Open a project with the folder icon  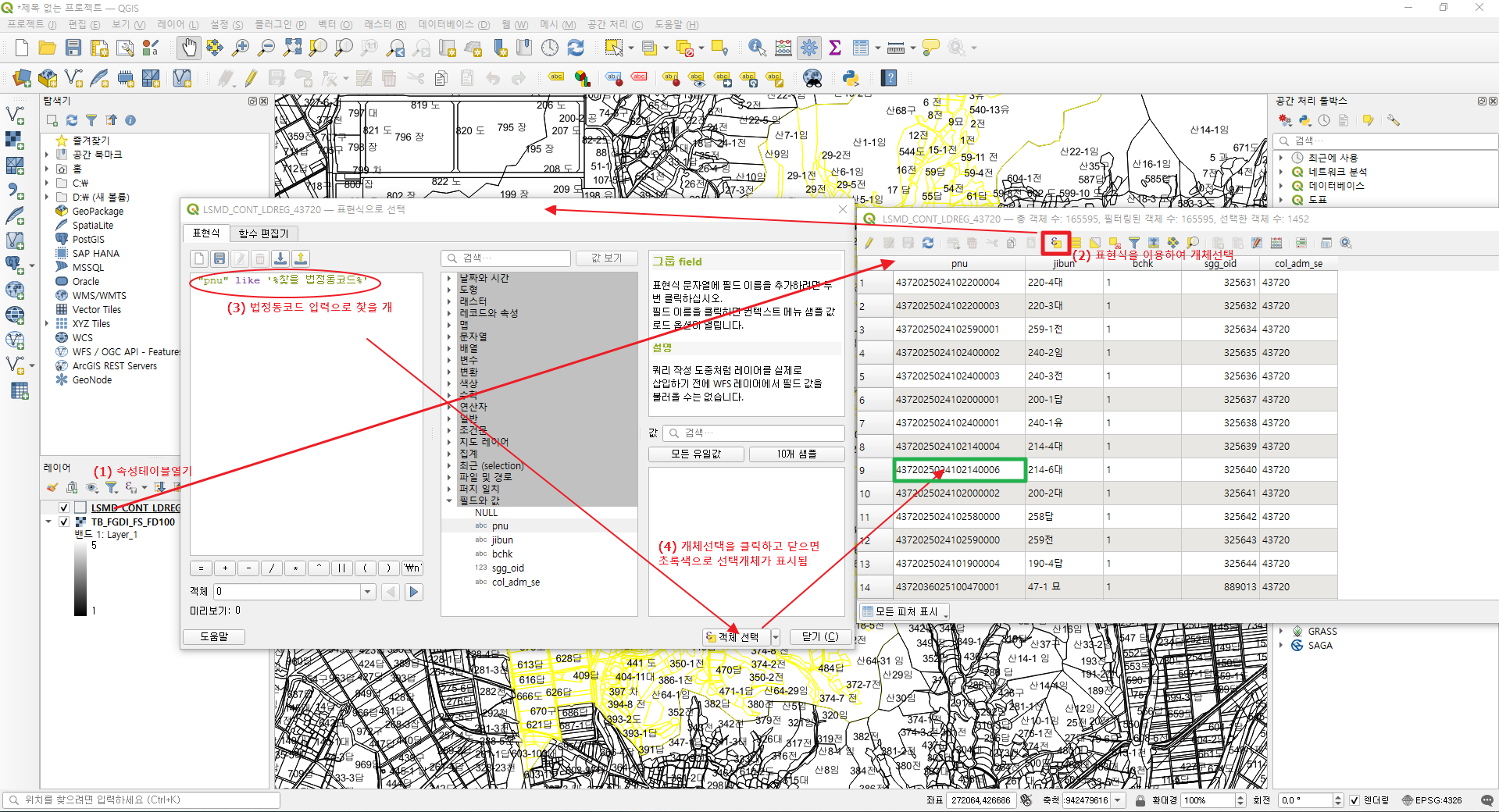(48, 48)
